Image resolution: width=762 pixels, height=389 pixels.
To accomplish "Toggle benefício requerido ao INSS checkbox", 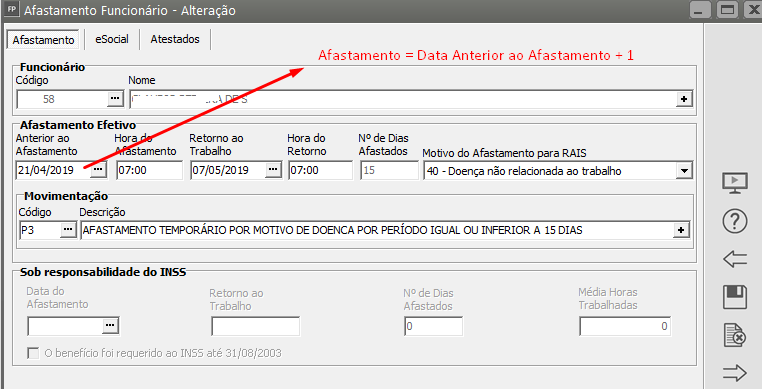I will tap(33, 353).
